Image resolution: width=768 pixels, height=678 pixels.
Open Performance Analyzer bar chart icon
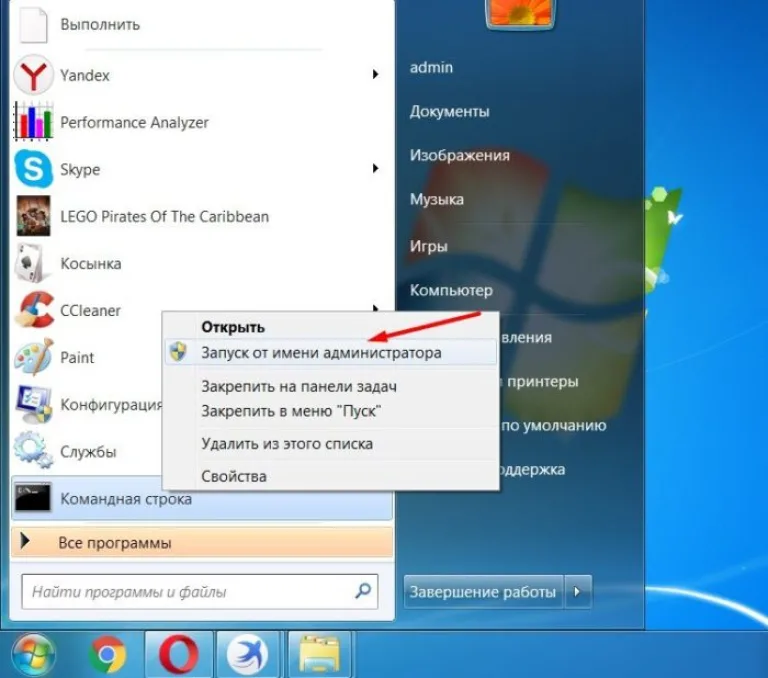(33, 121)
